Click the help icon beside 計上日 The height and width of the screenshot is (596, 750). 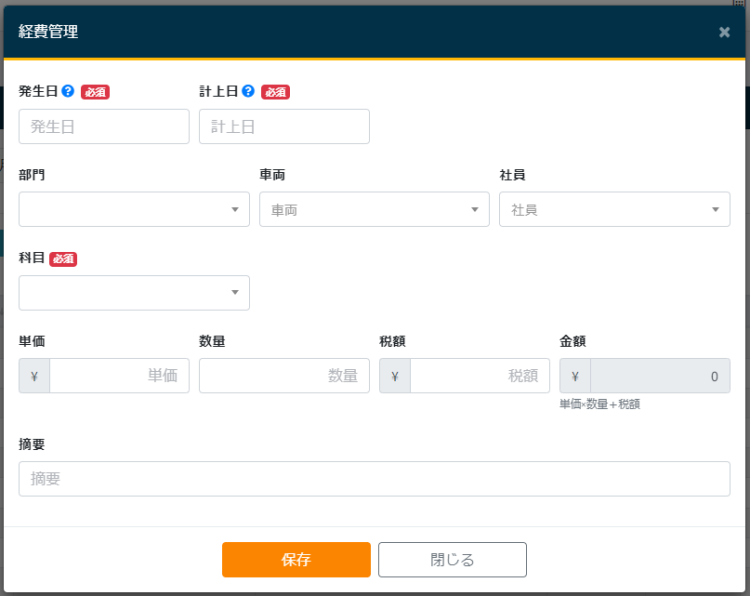click(x=248, y=91)
